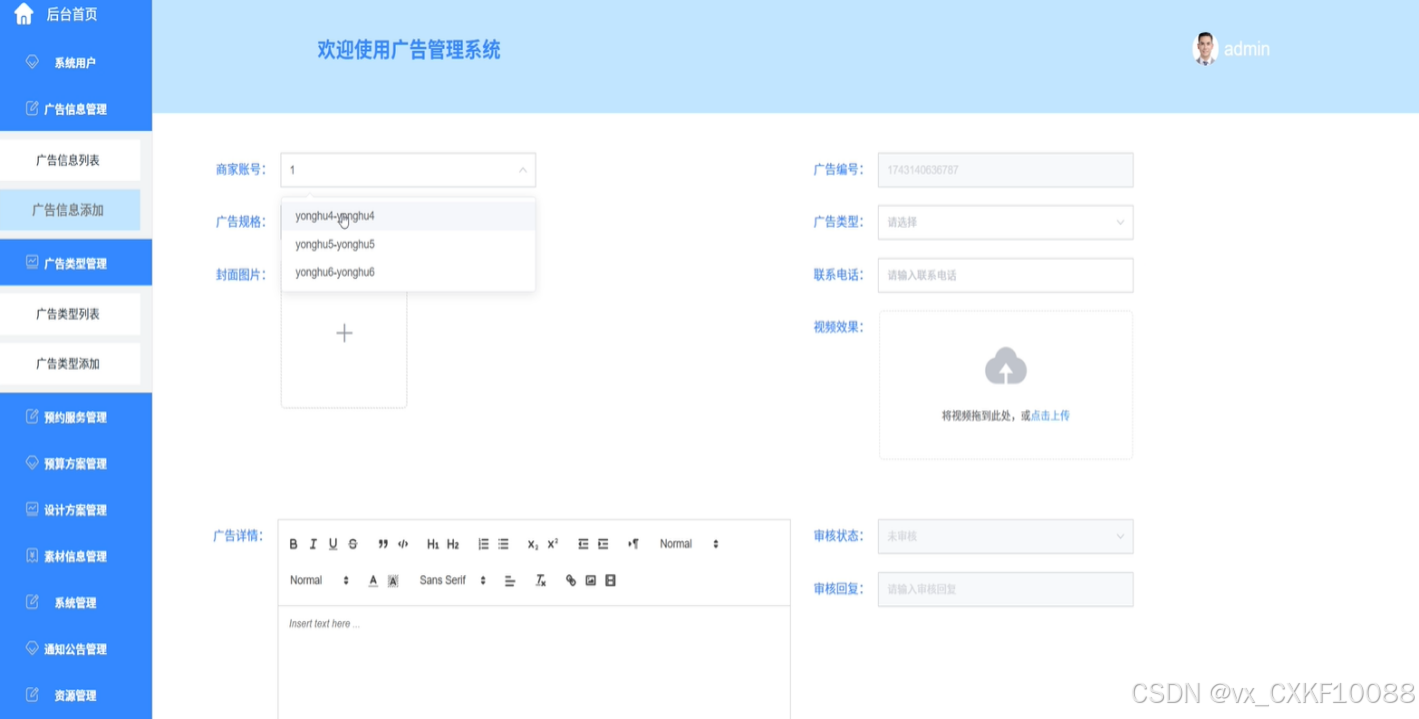Expand the 素材信息管理 sidebar menu
Image resolution: width=1419 pixels, height=719 pixels.
[76, 556]
